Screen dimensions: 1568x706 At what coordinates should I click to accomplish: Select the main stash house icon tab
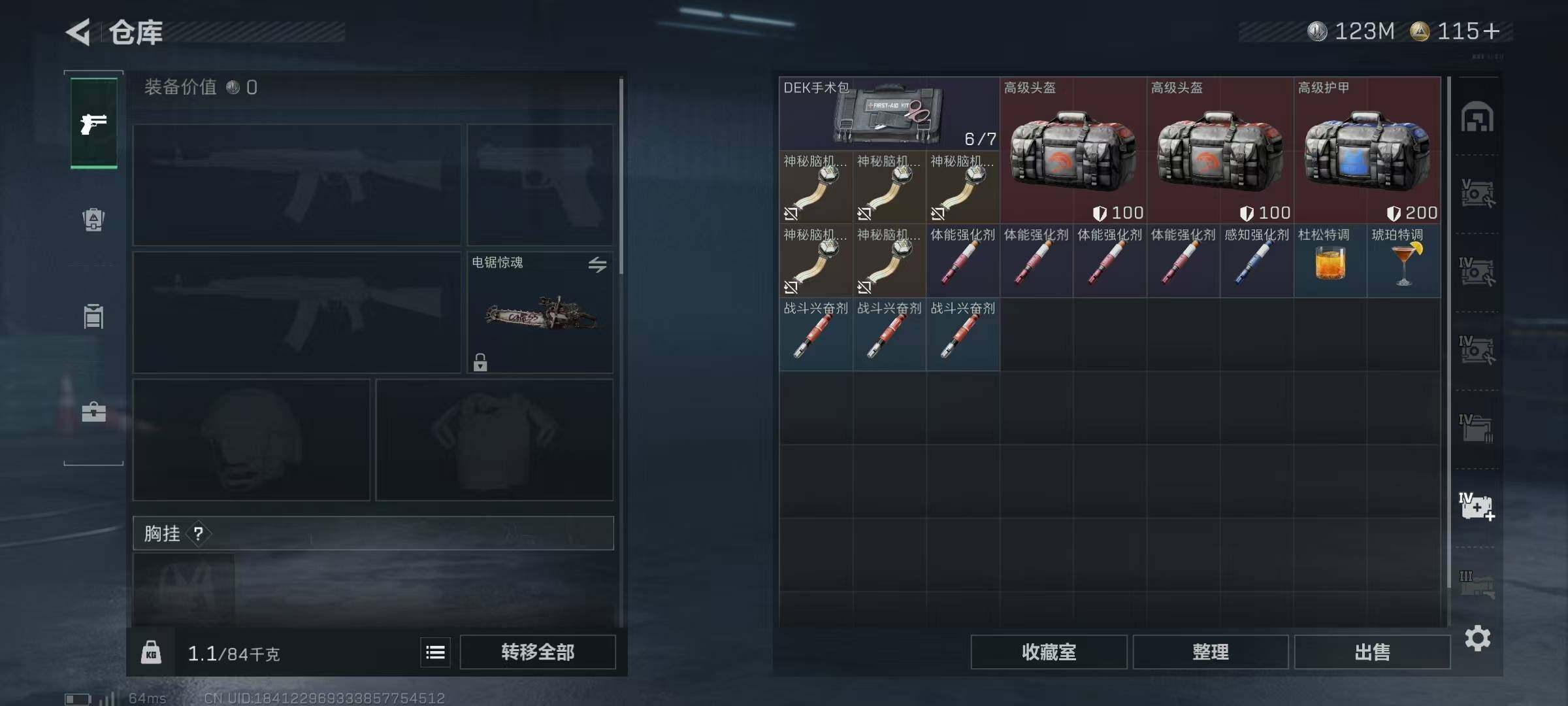click(1477, 118)
